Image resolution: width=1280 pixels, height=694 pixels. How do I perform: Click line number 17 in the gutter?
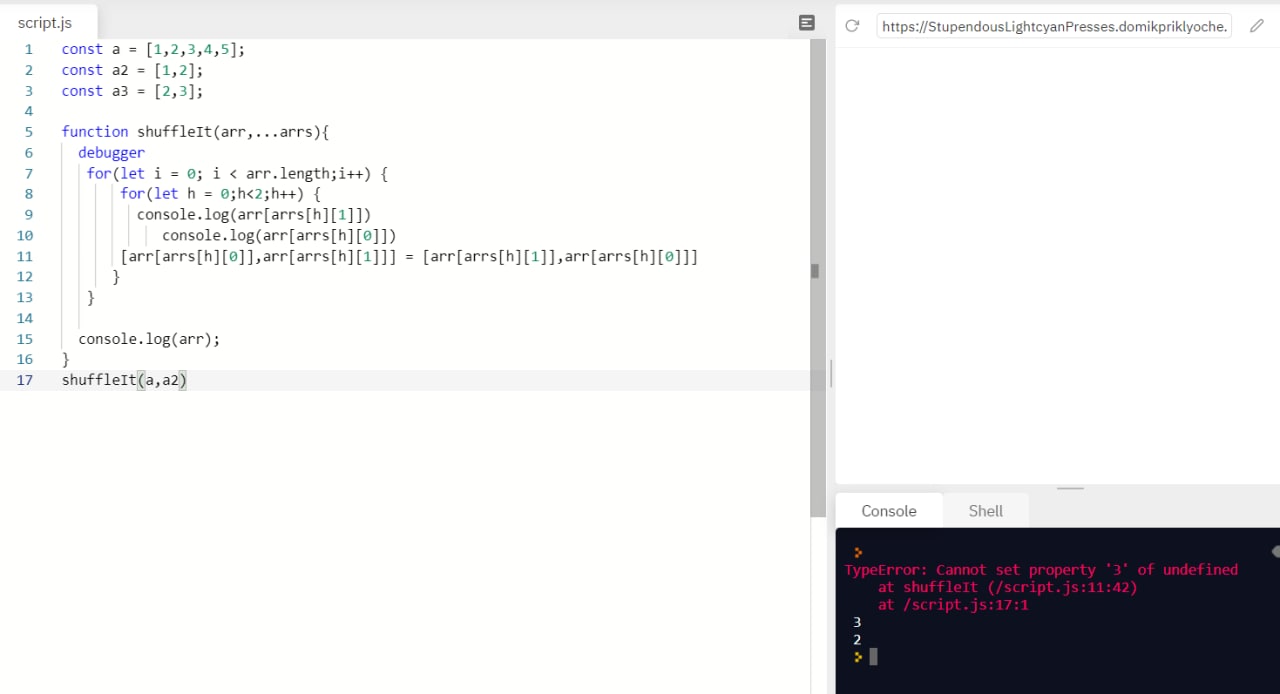tap(25, 380)
